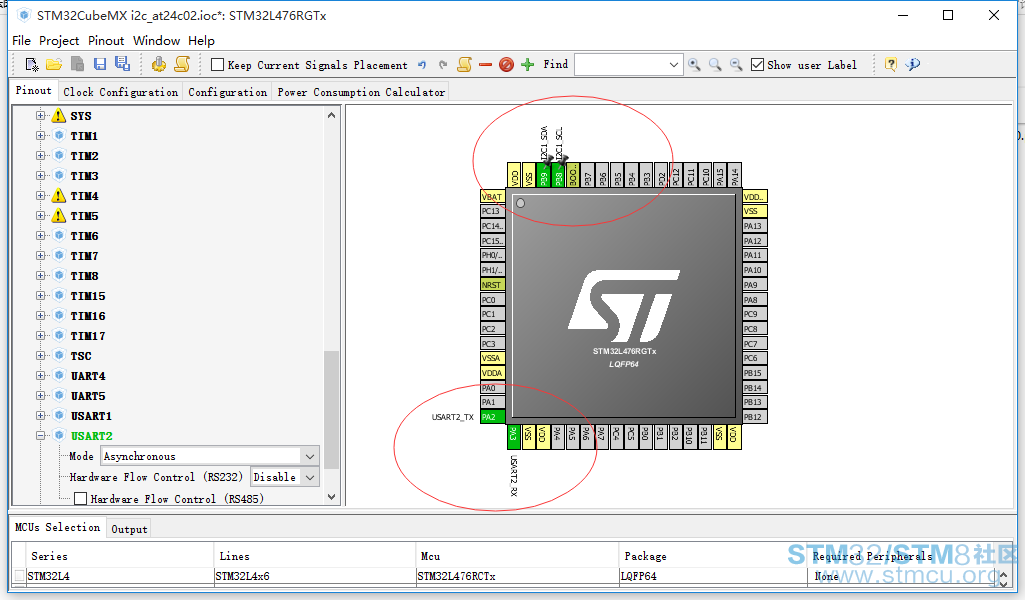Expand the SYS tree node
The width and height of the screenshot is (1025, 600).
coord(41,116)
